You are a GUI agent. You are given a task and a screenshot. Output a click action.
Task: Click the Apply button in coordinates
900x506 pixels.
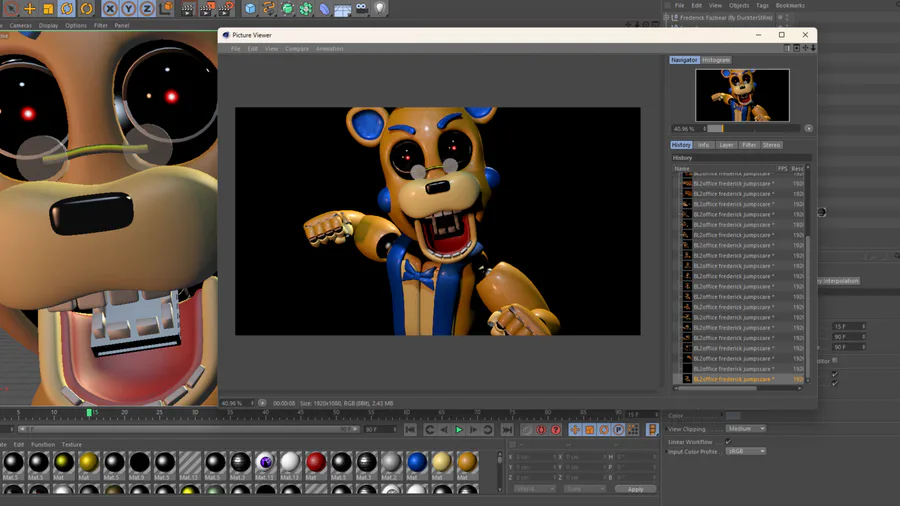click(x=635, y=489)
